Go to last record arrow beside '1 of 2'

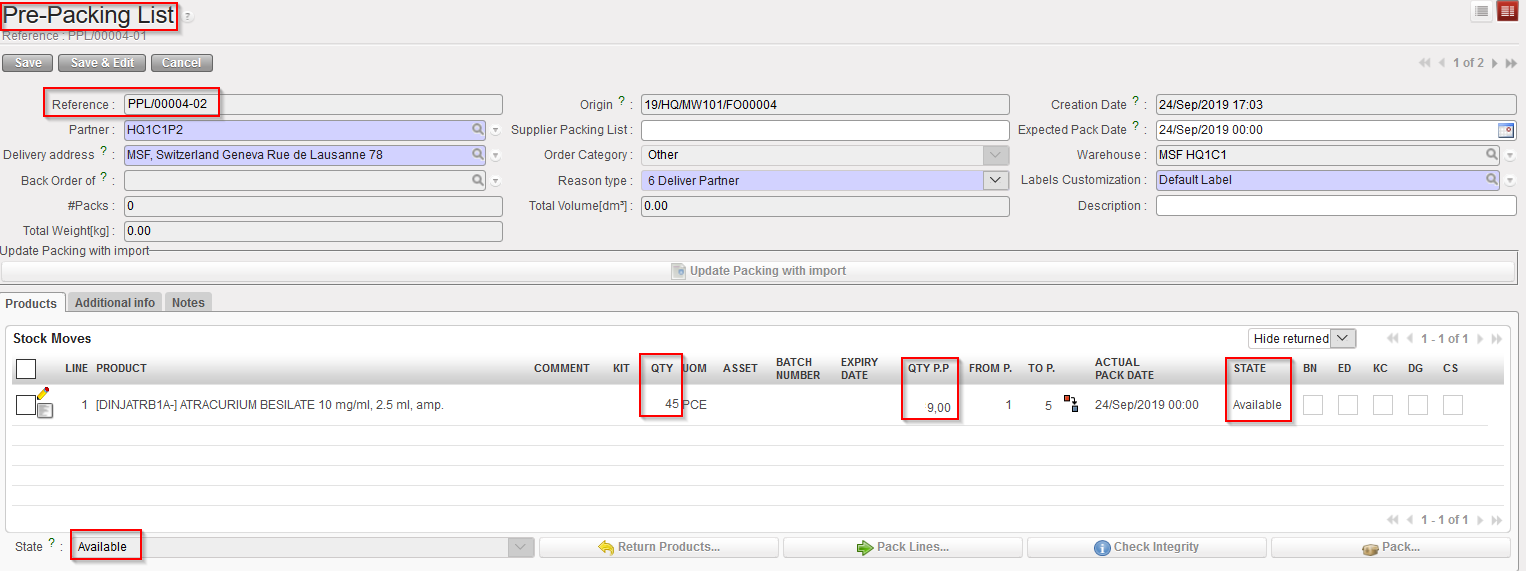coord(1510,63)
